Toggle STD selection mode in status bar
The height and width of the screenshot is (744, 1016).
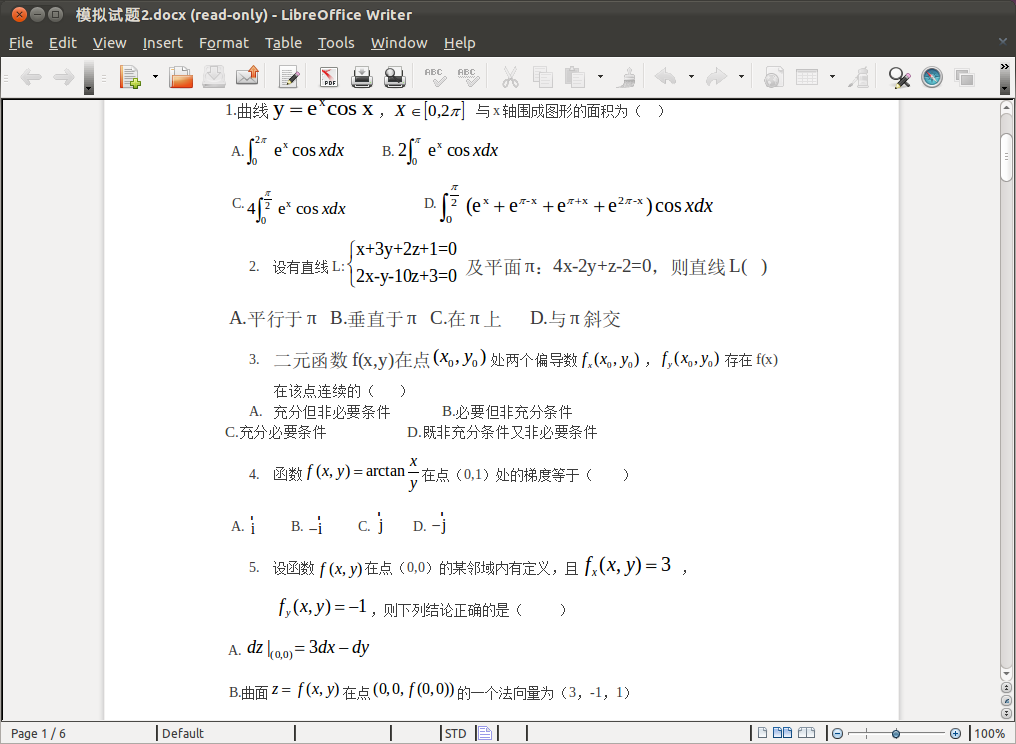(x=455, y=733)
